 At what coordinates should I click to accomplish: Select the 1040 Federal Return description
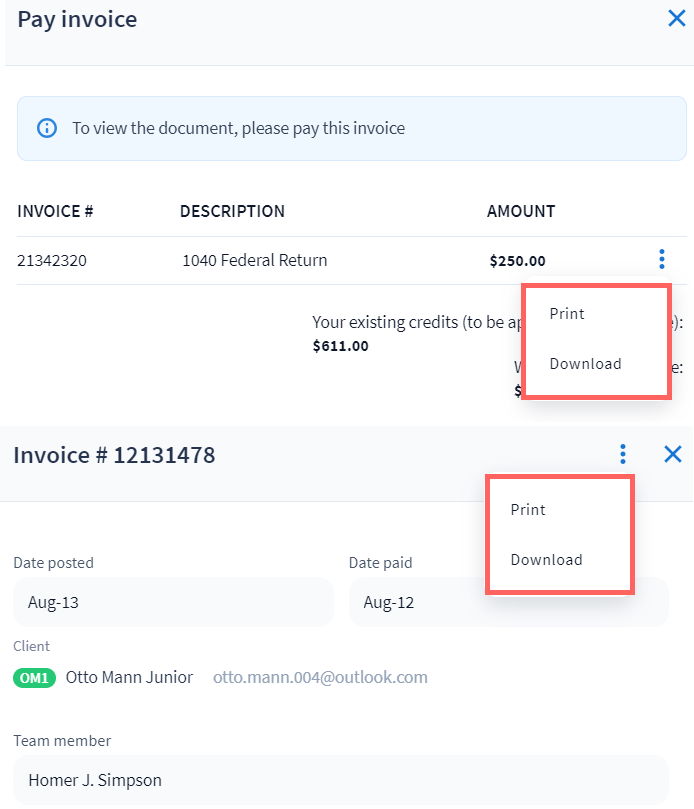(x=254, y=261)
